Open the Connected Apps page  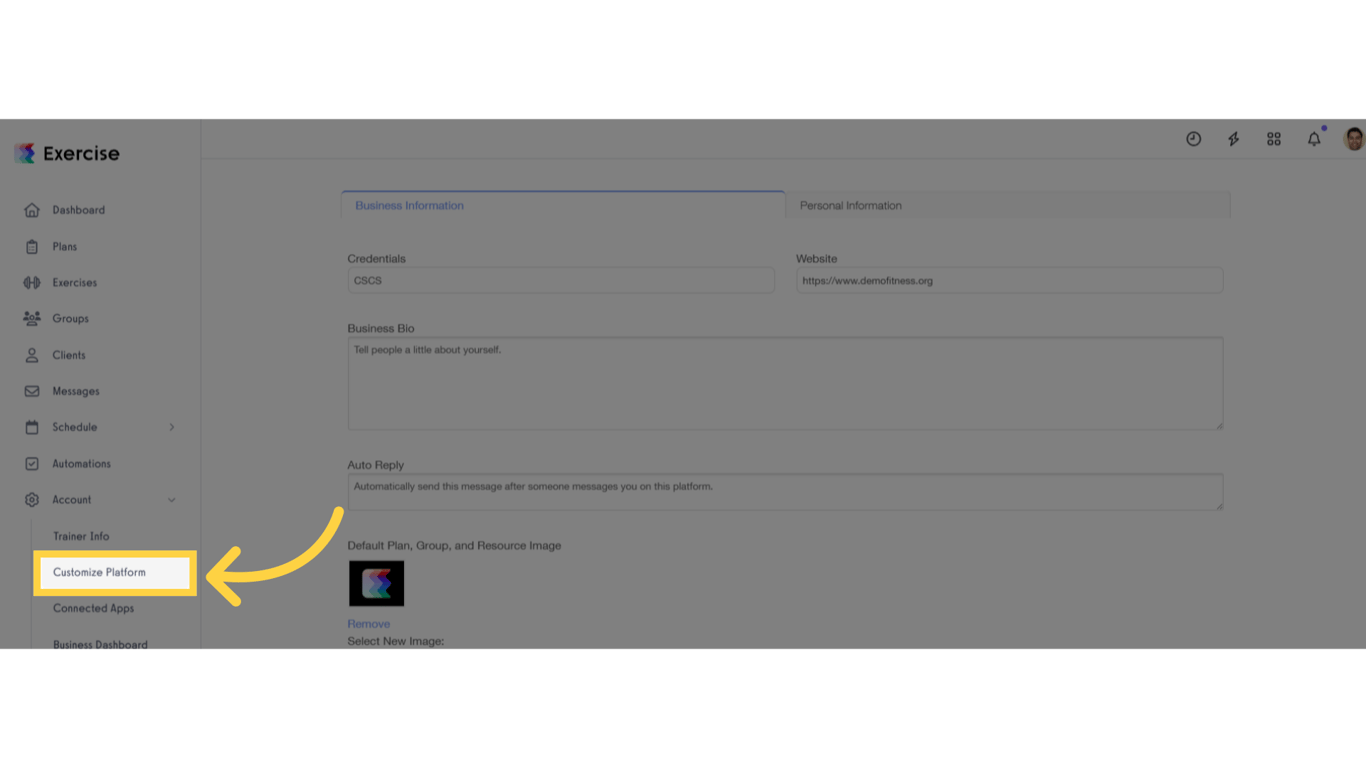[x=93, y=608]
